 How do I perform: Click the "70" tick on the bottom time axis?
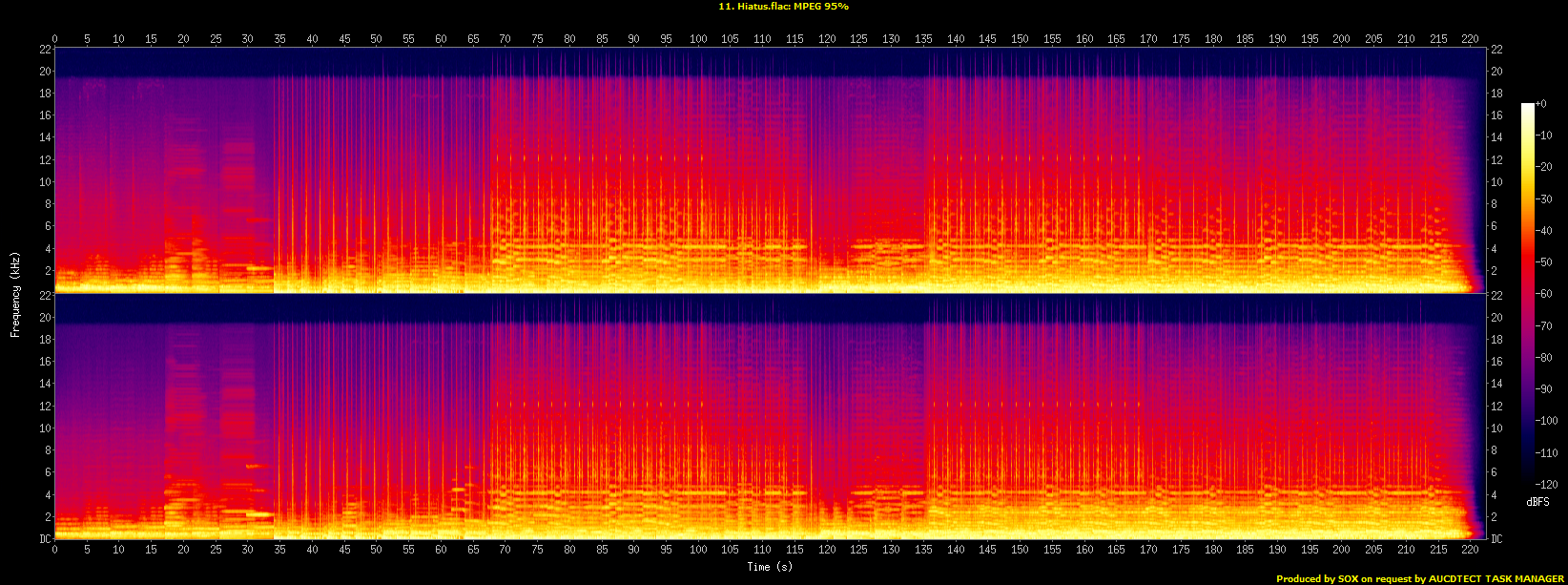tap(505, 549)
